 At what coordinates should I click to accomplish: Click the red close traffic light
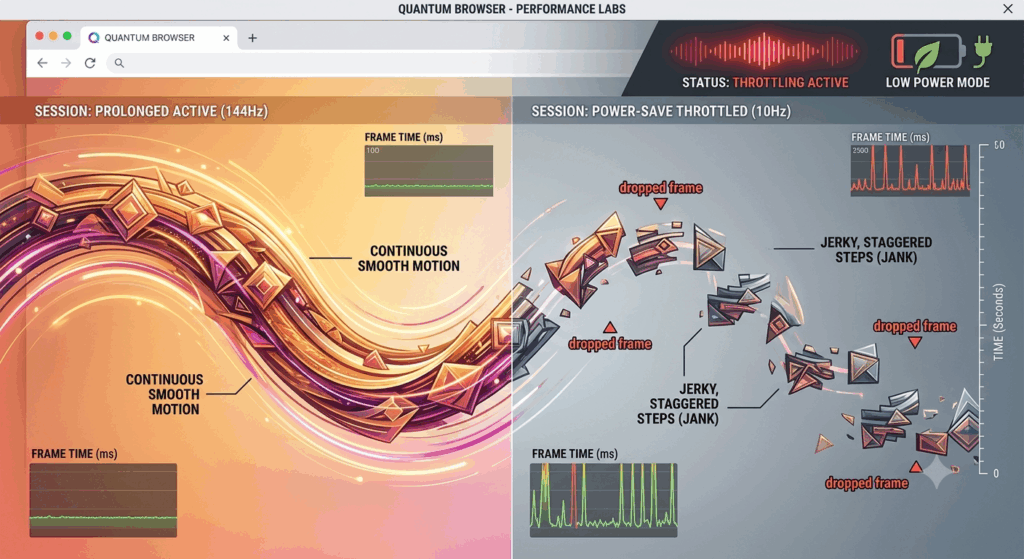39,36
